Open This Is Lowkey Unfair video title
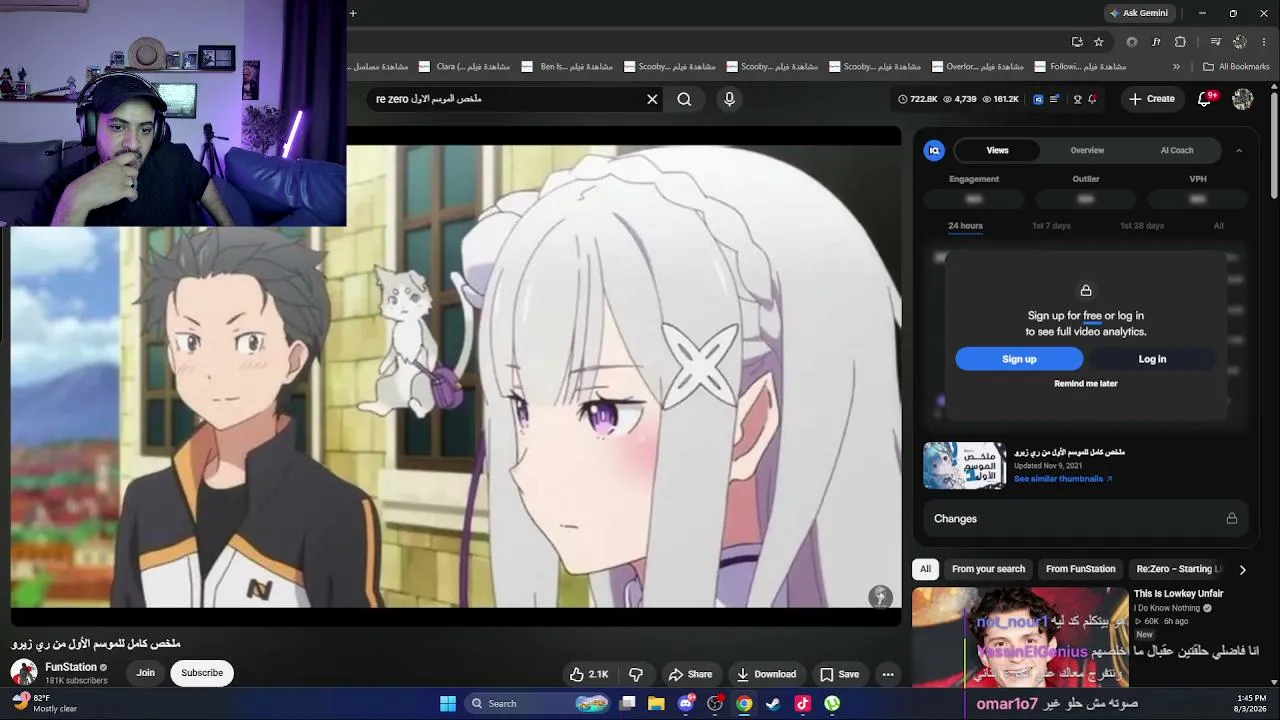1280x720 pixels. tap(1178, 594)
